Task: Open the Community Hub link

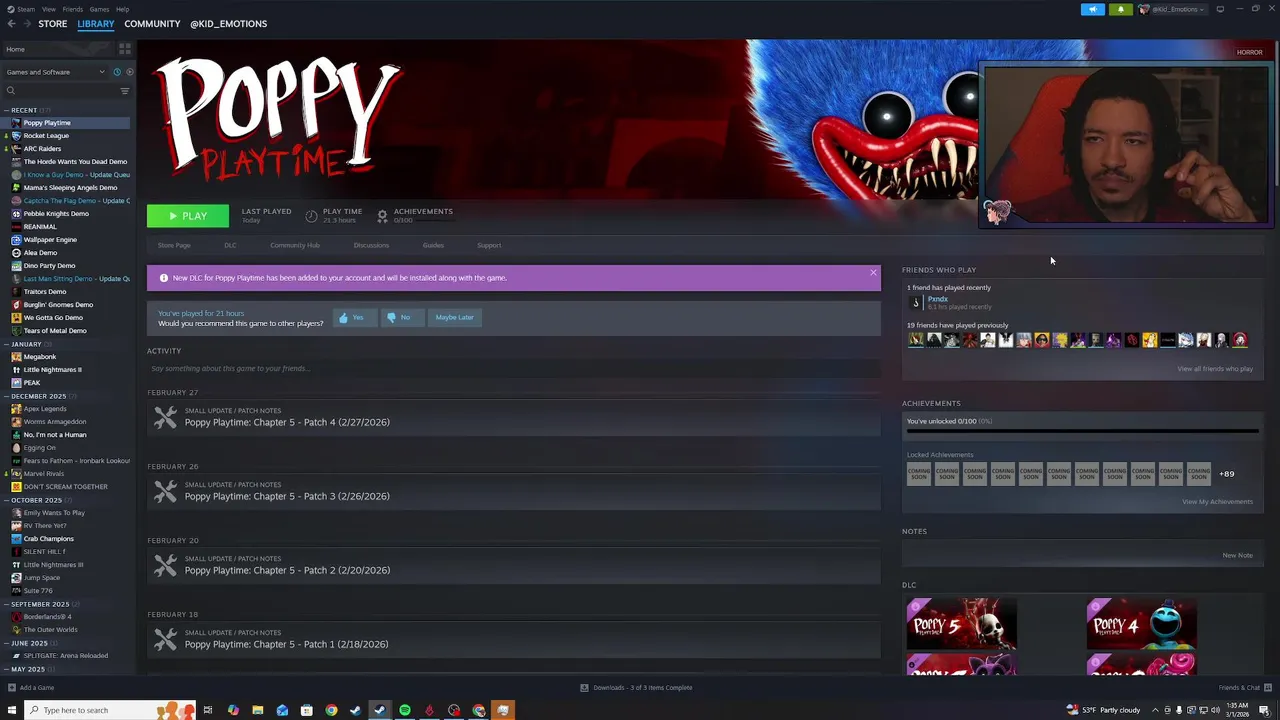Action: 295,245
